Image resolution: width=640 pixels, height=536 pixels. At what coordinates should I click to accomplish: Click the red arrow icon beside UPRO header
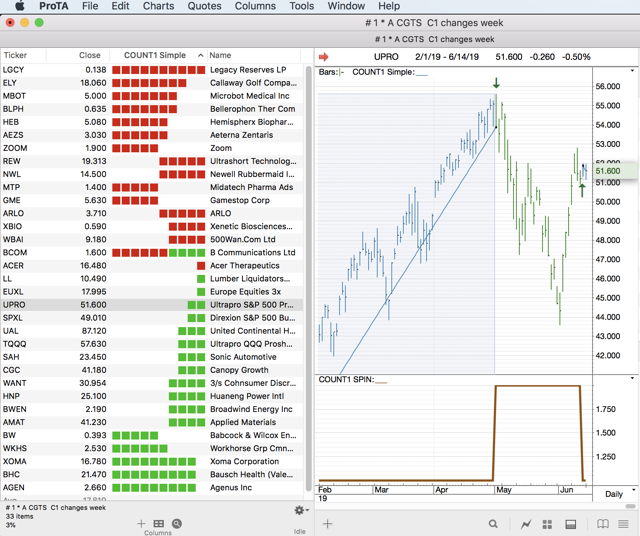pyautogui.click(x=324, y=57)
